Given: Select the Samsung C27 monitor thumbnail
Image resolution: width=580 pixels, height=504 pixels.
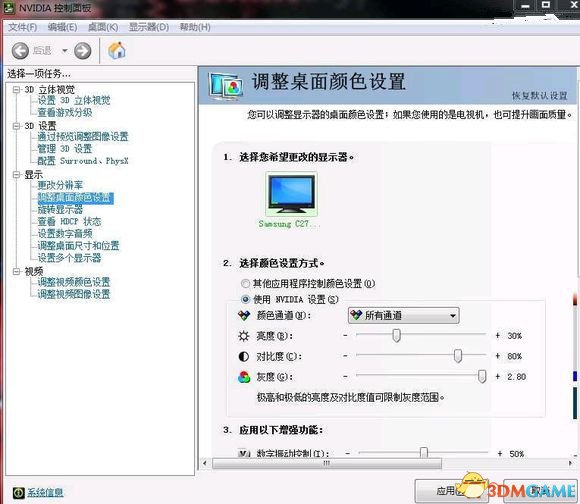Looking at the screenshot, I should 291,195.
